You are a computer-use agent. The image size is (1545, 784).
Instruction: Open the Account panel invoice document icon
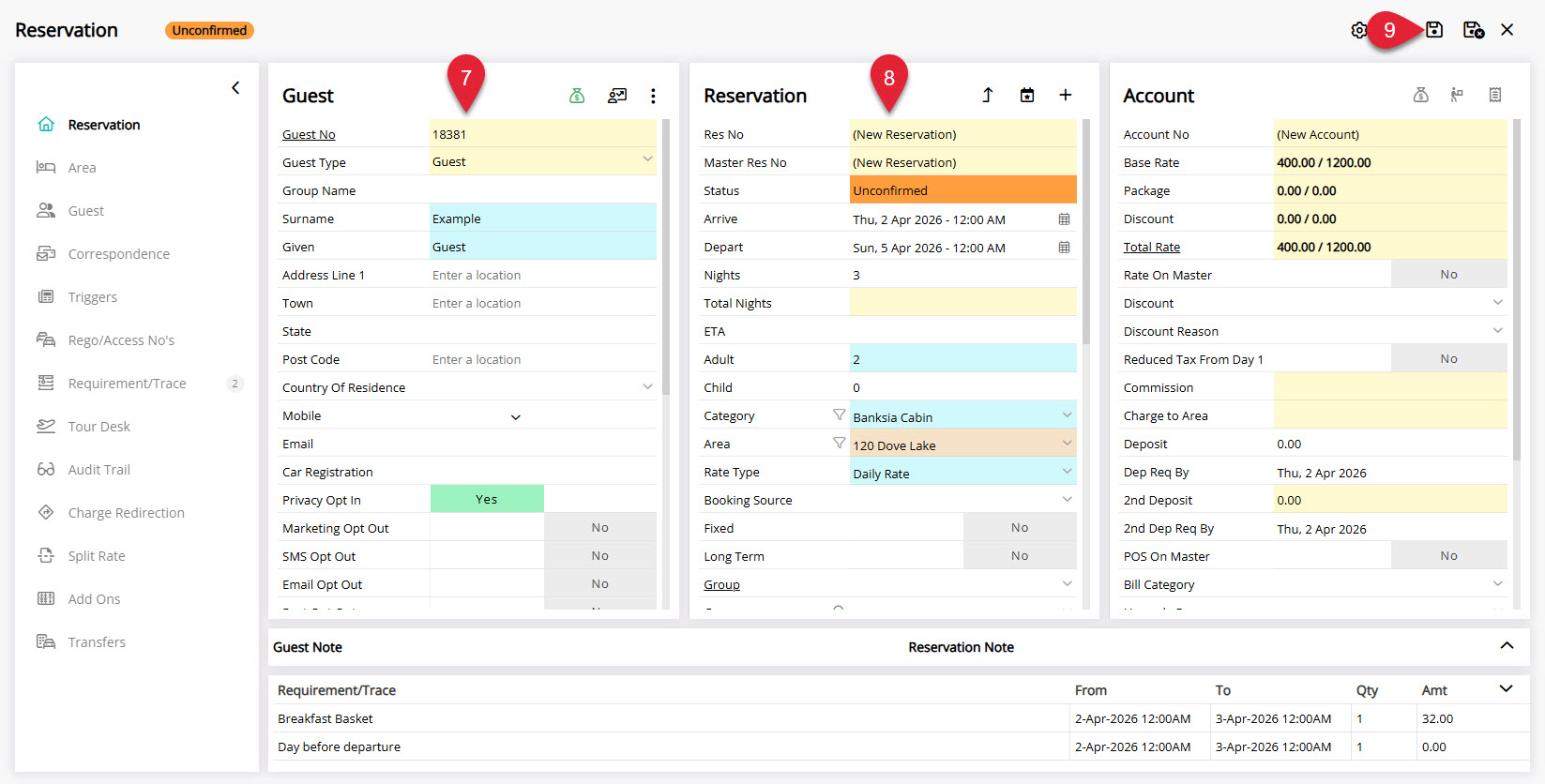(1495, 95)
